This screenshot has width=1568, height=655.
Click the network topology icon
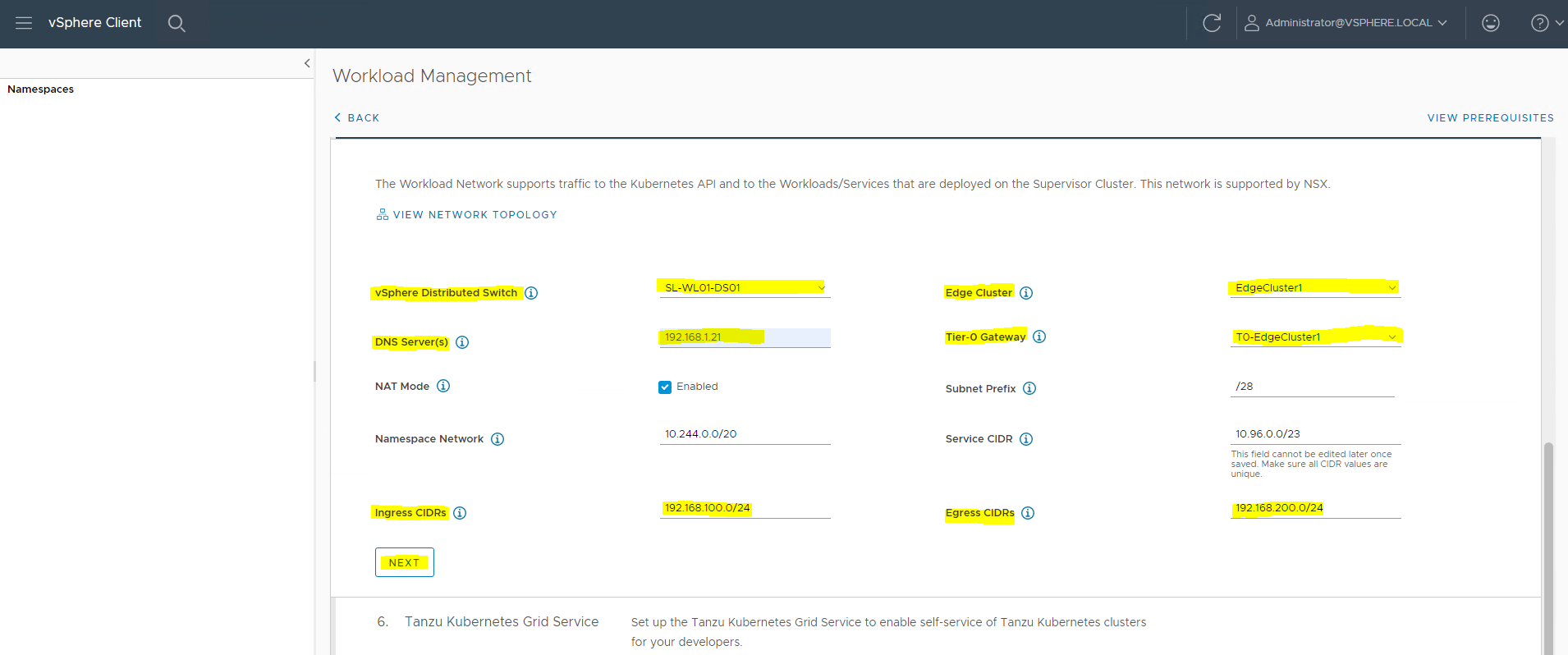(x=383, y=214)
